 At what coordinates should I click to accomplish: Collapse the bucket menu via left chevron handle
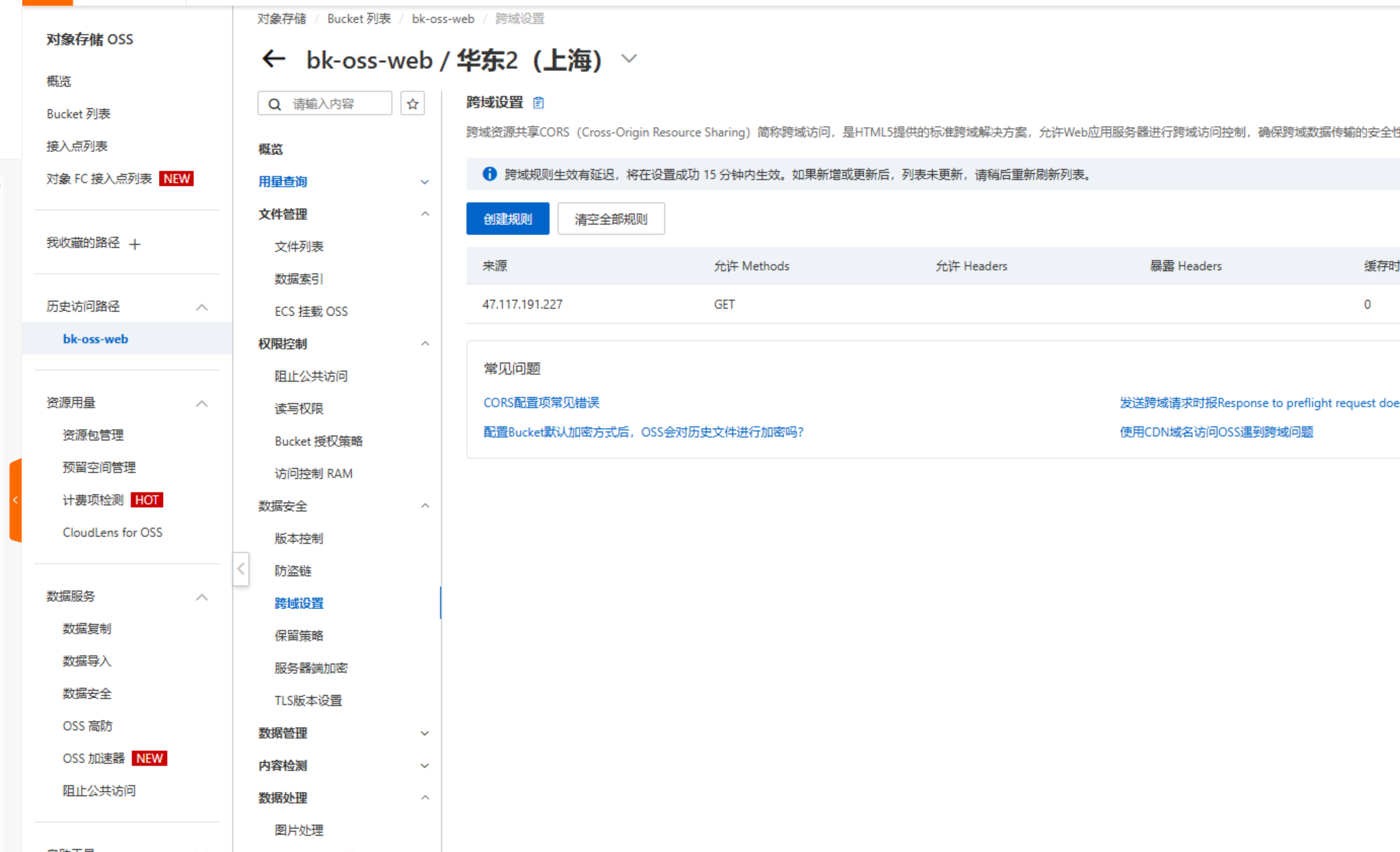[x=241, y=569]
